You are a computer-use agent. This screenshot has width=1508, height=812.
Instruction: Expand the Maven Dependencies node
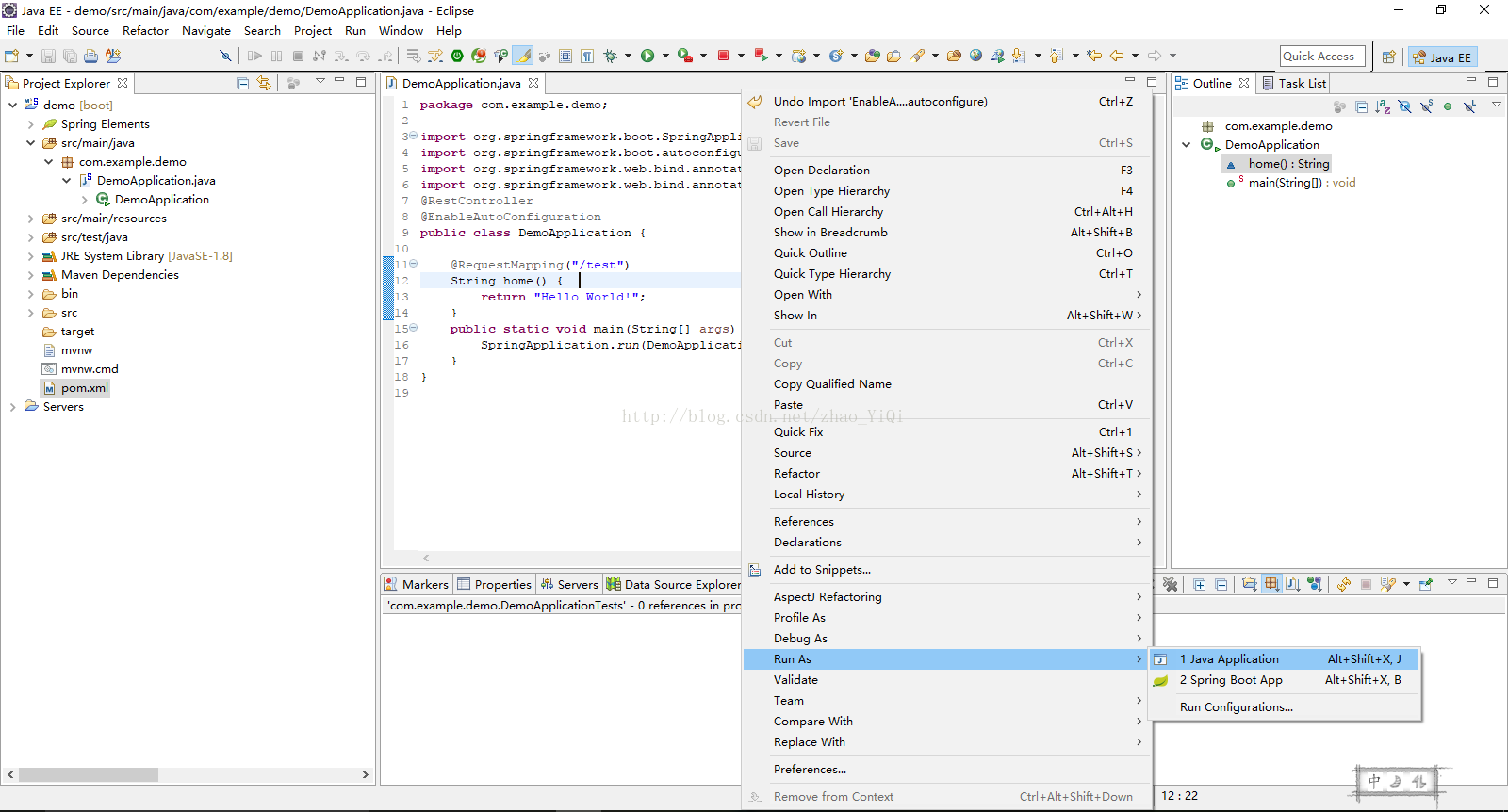tap(30, 275)
